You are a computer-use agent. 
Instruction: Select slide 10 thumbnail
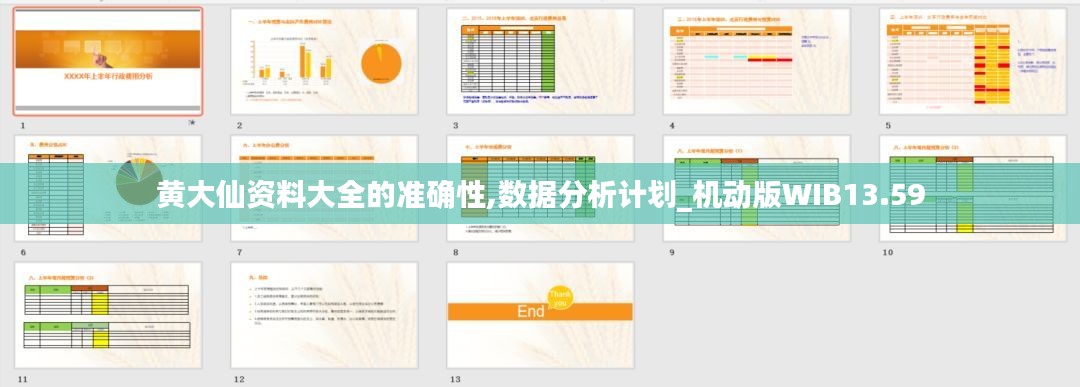tap(973, 188)
